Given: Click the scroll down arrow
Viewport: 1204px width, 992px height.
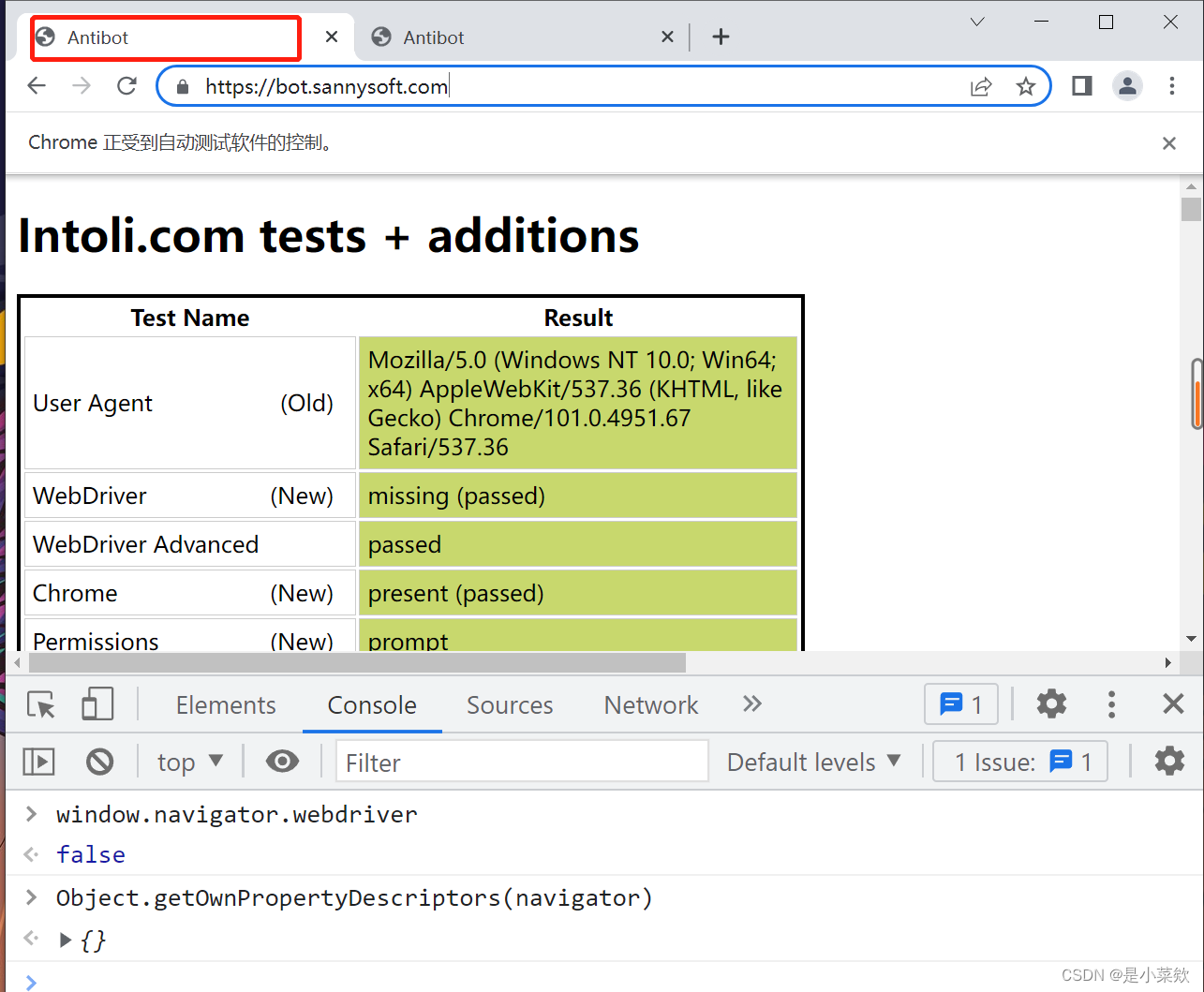Looking at the screenshot, I should pyautogui.click(x=1191, y=639).
